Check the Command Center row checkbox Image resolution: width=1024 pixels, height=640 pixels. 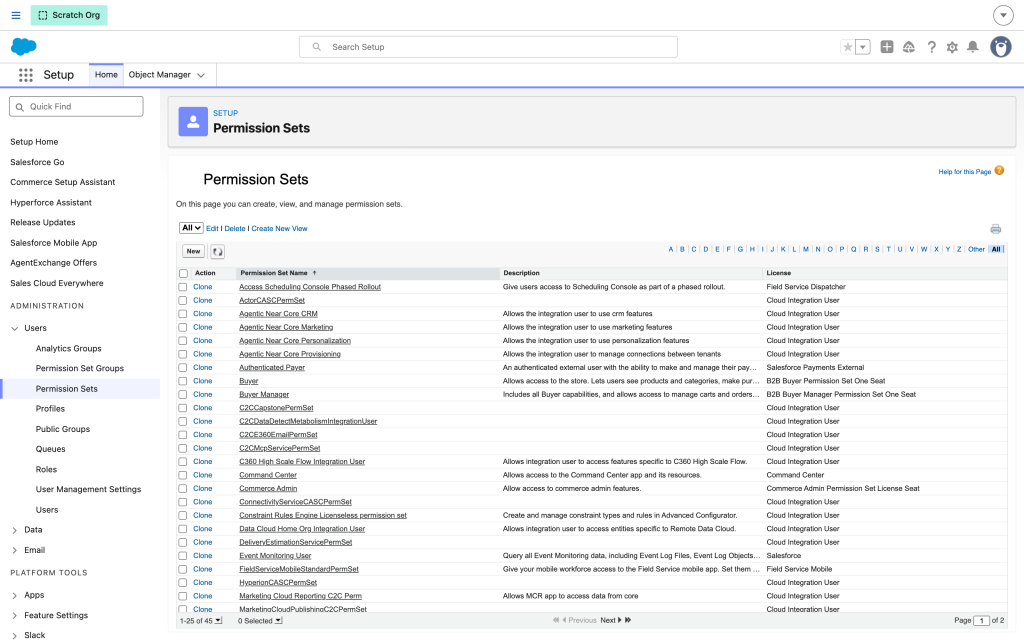183,475
